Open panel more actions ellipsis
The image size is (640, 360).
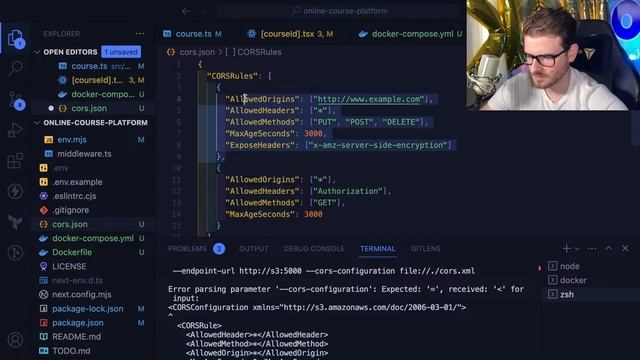click(592, 249)
